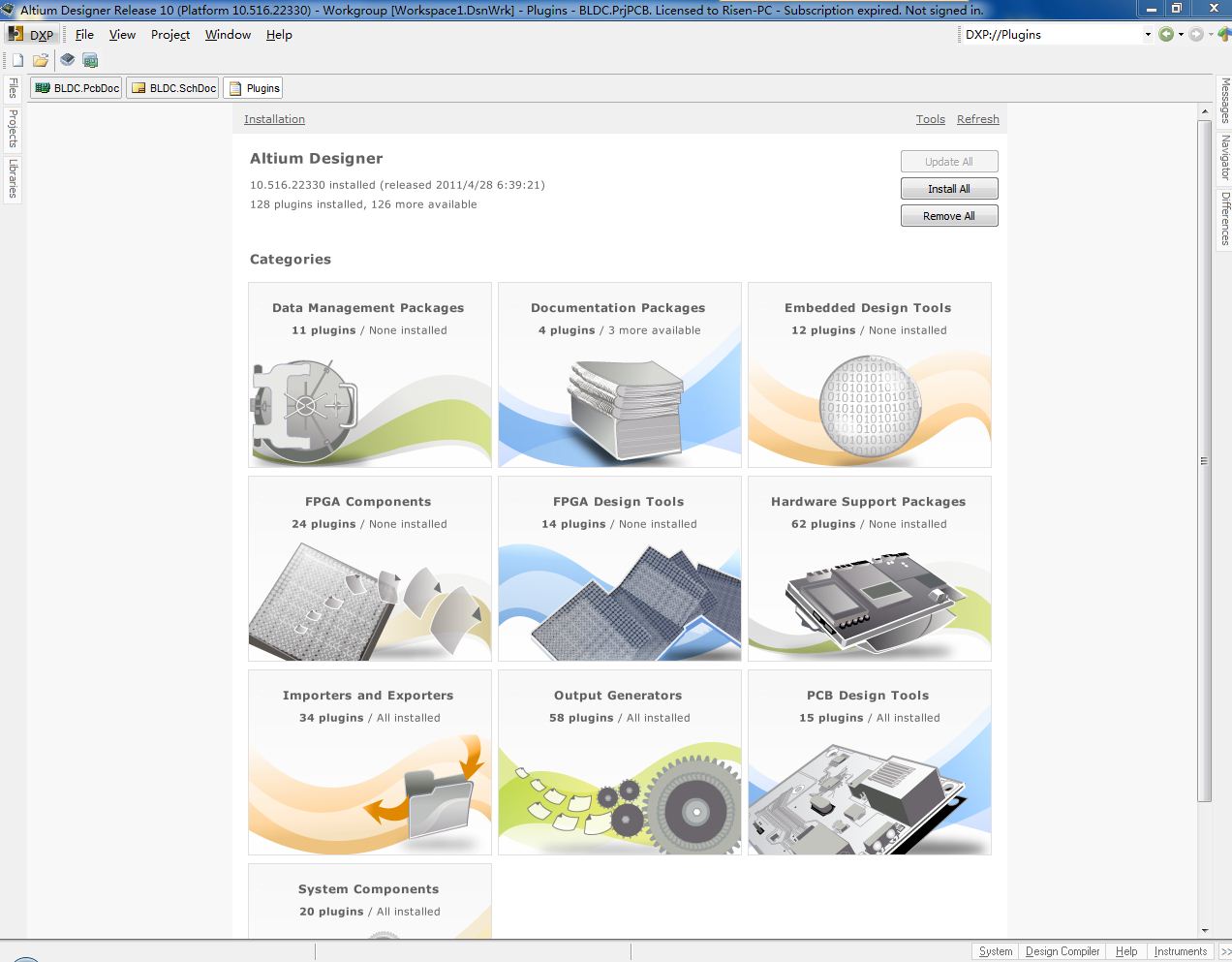Open the Embedded Design Tools sphere card
Image resolution: width=1232 pixels, height=962 pixels.
coord(870,375)
